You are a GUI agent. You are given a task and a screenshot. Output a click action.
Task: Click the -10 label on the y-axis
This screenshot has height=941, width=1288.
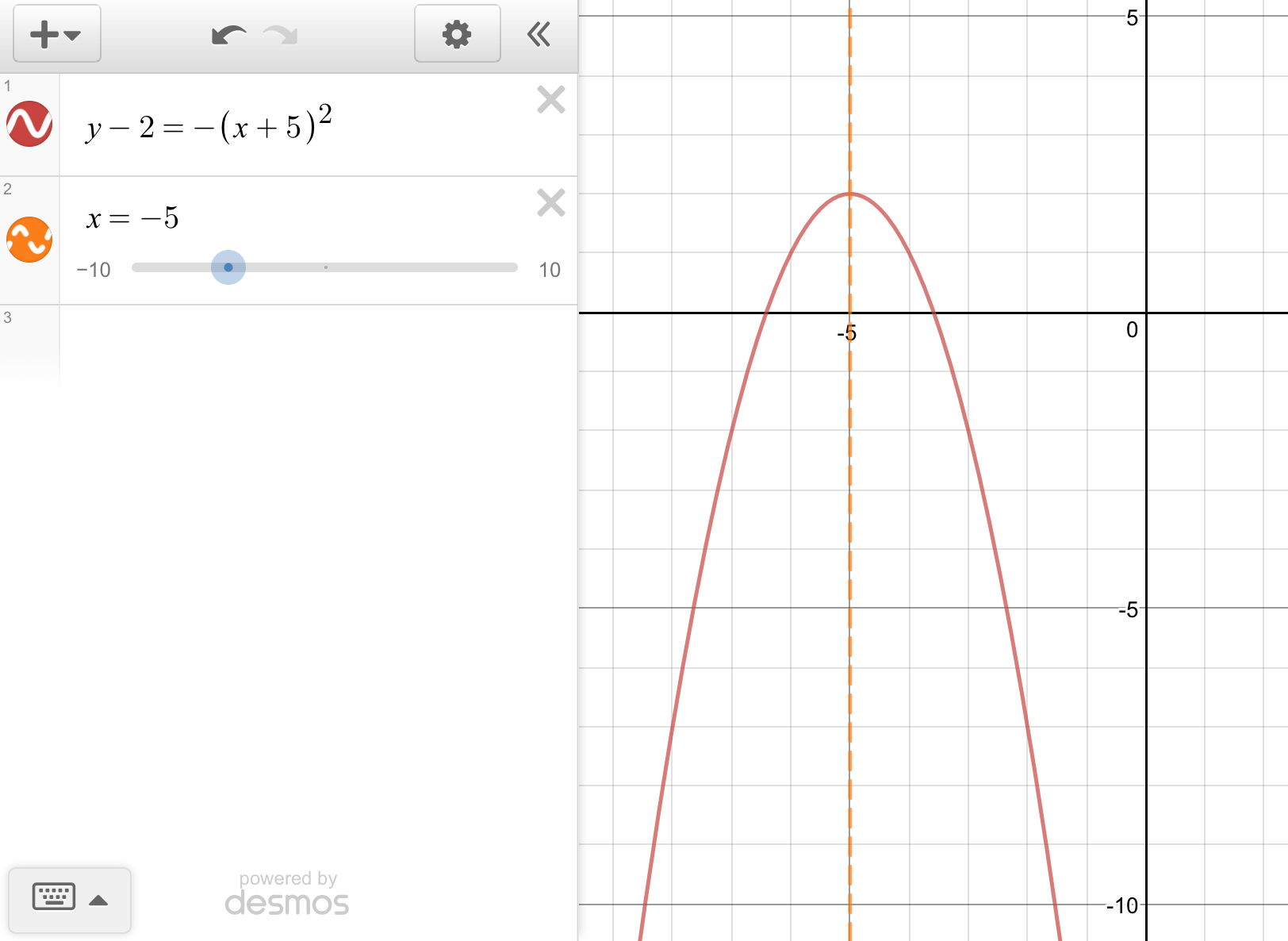tap(1122, 905)
